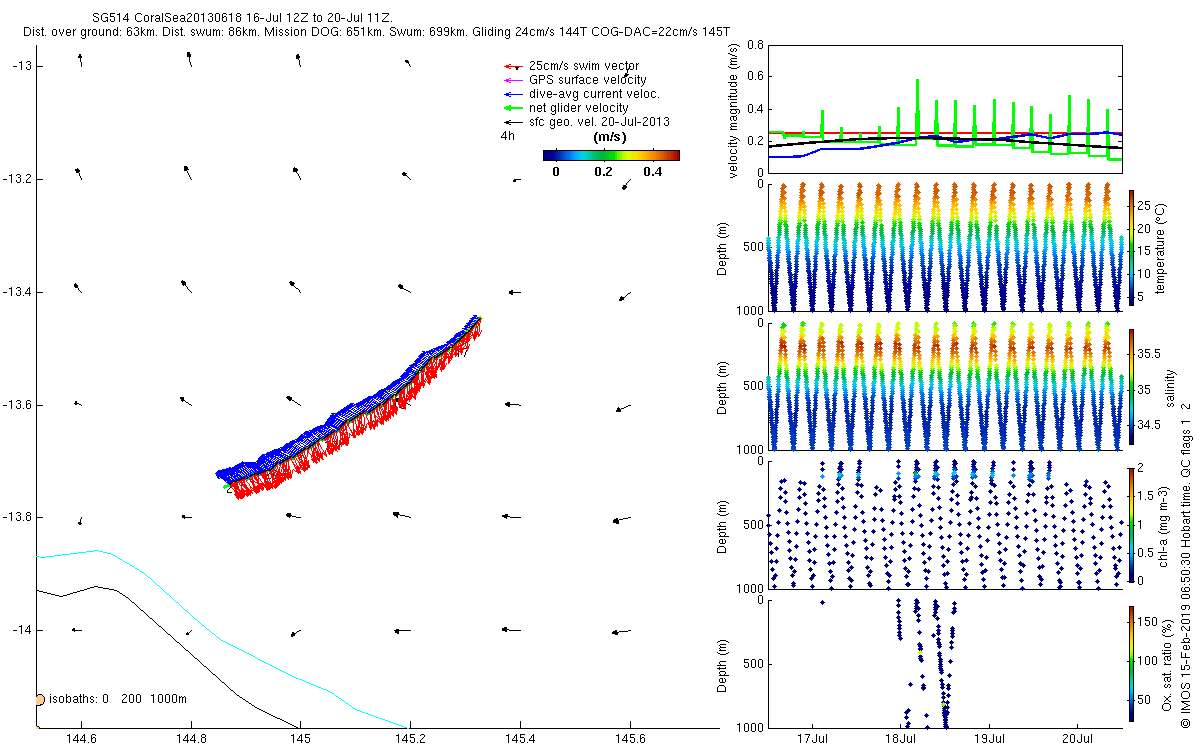Image resolution: width=1200 pixels, height=750 pixels.
Task: Click the temperature colorbar
Action: (x=1131, y=247)
